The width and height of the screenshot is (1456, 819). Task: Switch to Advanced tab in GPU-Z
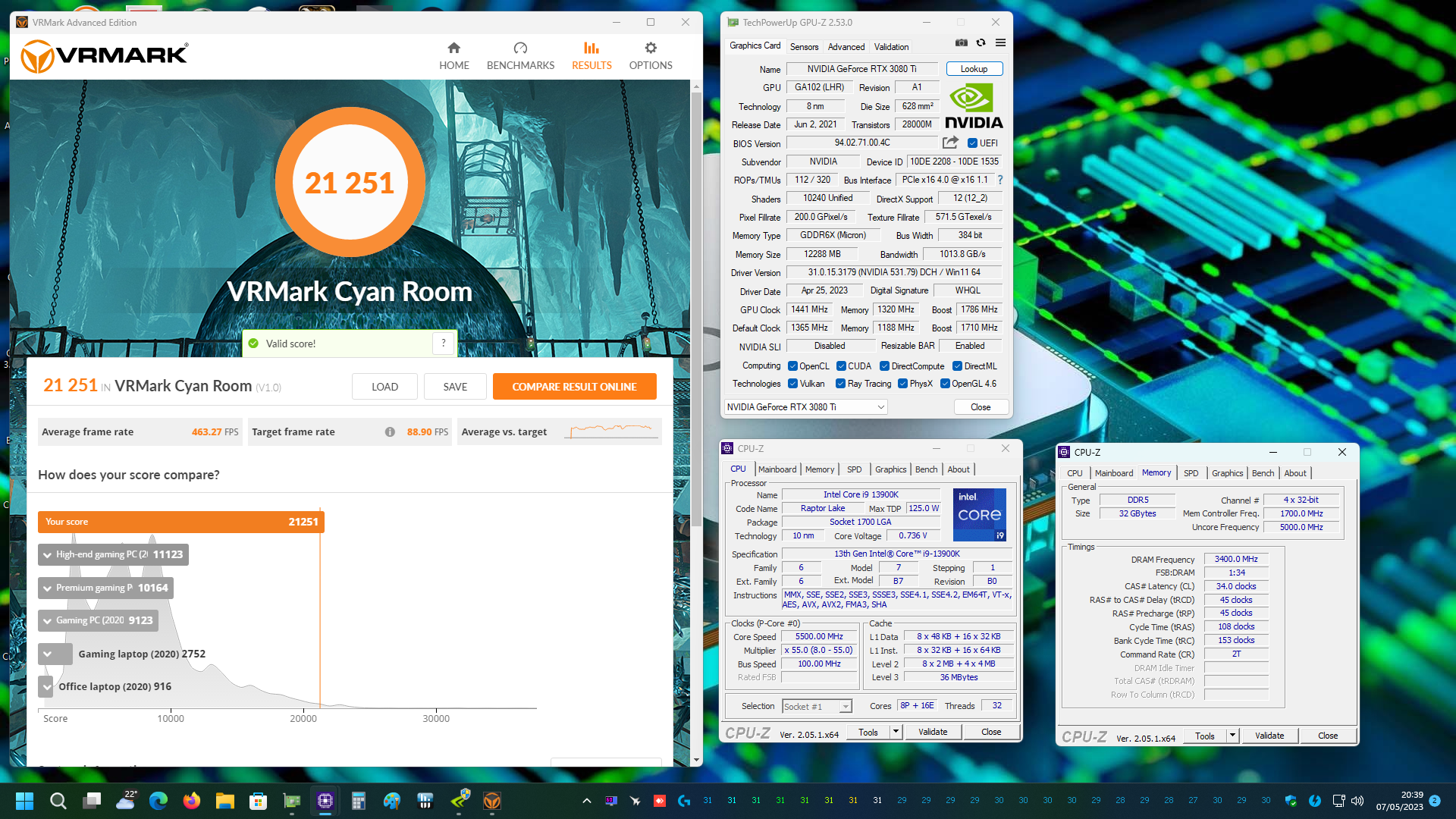[846, 47]
